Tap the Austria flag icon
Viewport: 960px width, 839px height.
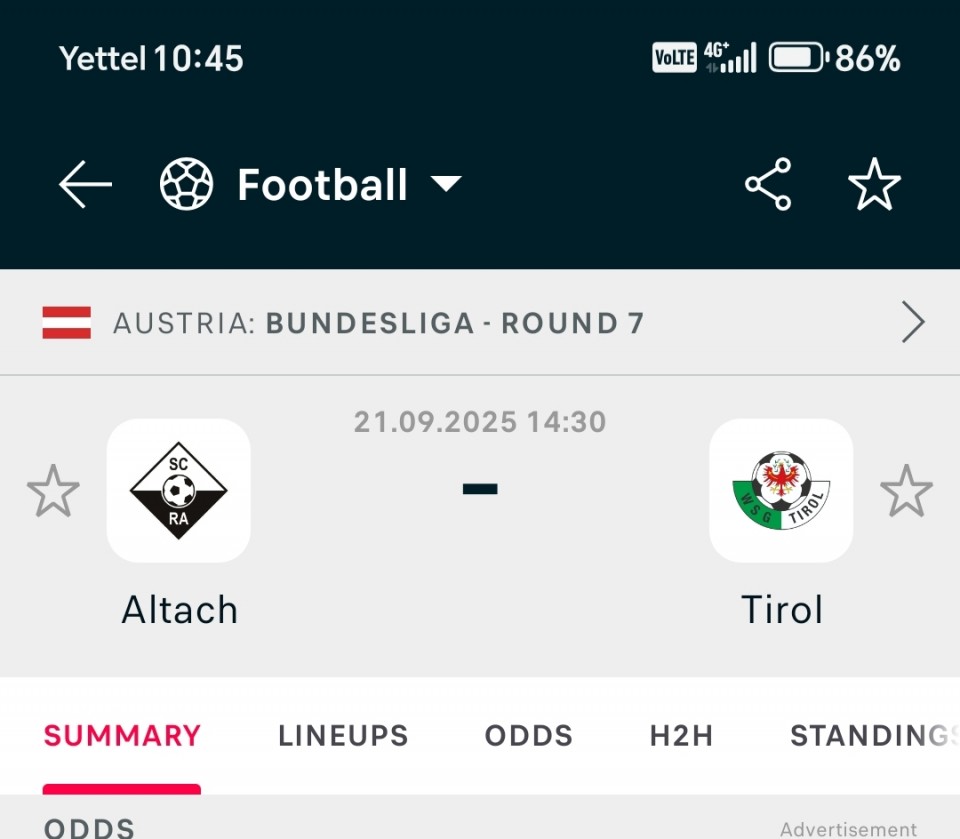click(x=67, y=323)
